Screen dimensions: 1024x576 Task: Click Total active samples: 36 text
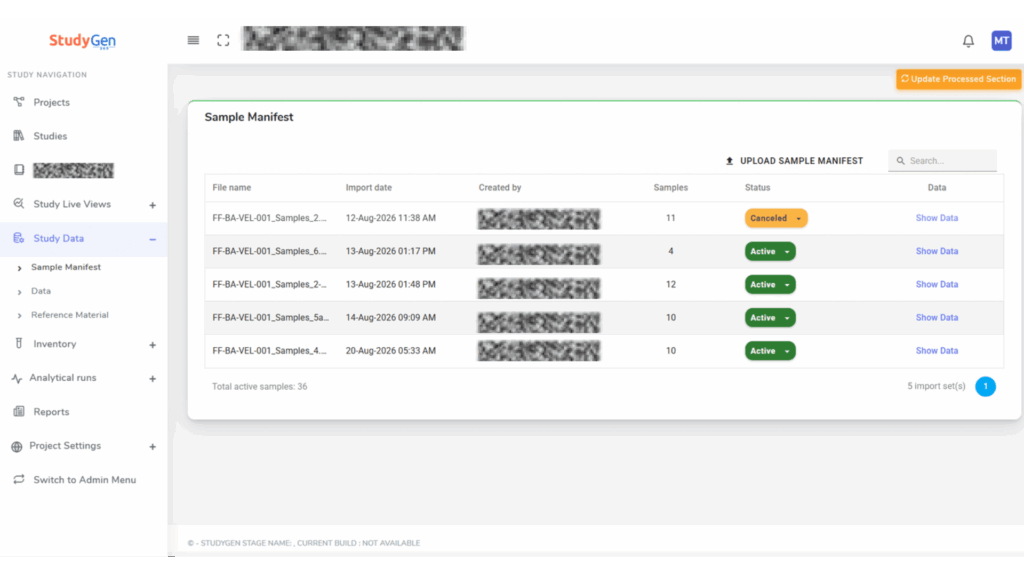(259, 387)
